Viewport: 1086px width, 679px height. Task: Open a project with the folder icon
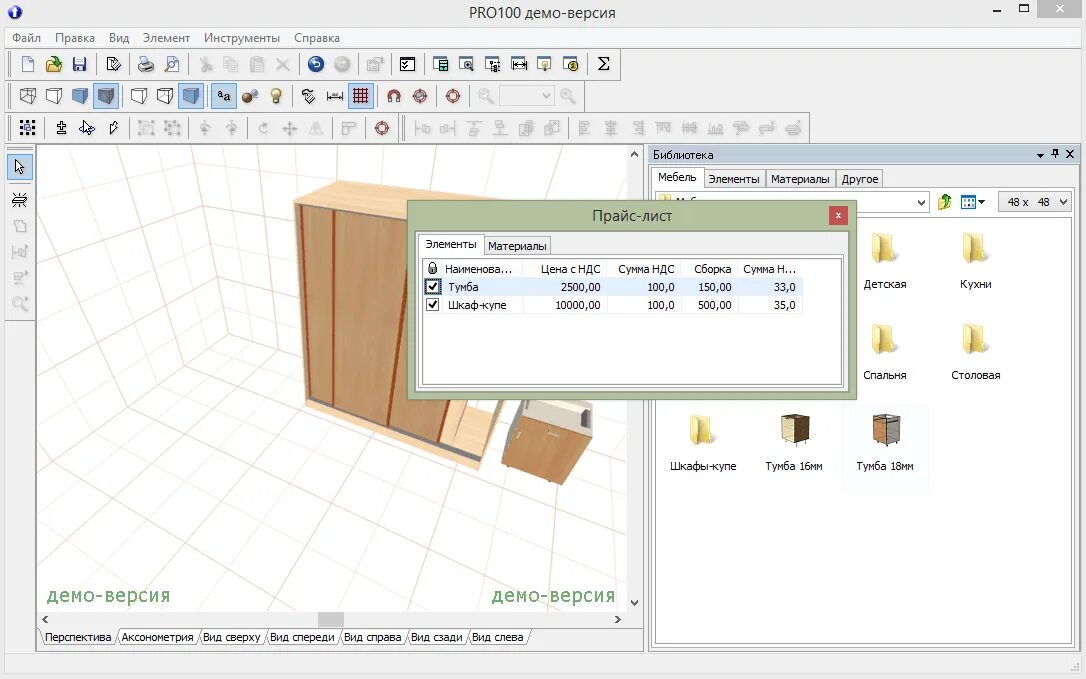tap(53, 64)
